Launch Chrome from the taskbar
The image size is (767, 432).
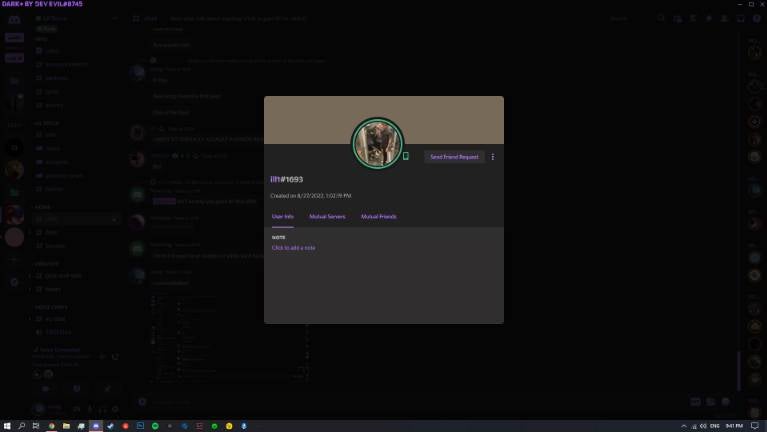click(x=51, y=426)
